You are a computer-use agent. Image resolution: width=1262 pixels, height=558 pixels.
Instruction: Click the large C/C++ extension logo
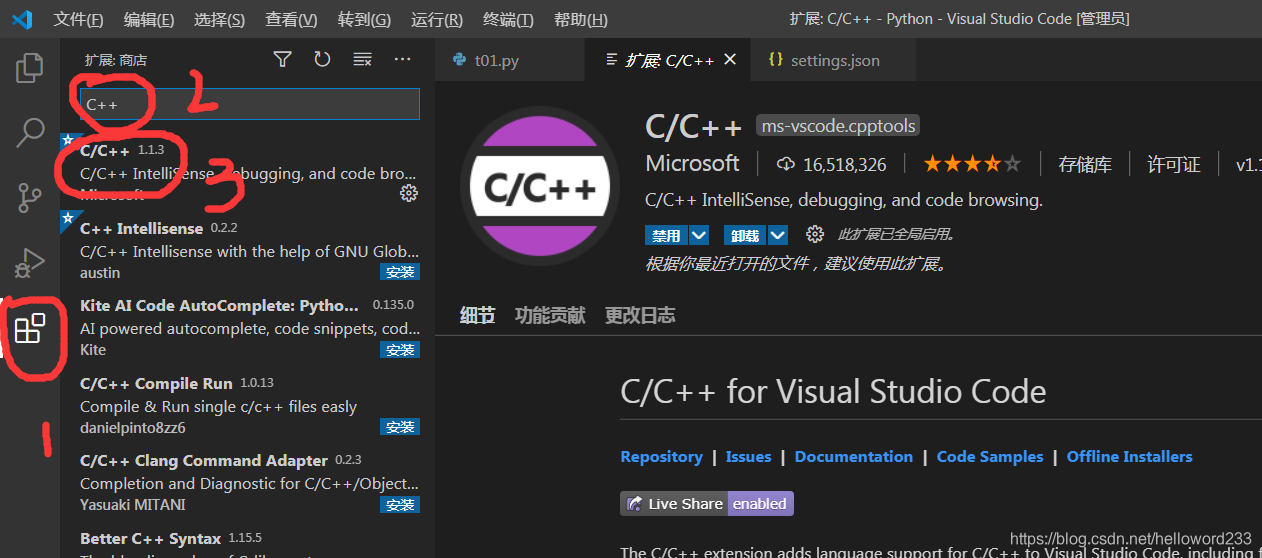(541, 186)
